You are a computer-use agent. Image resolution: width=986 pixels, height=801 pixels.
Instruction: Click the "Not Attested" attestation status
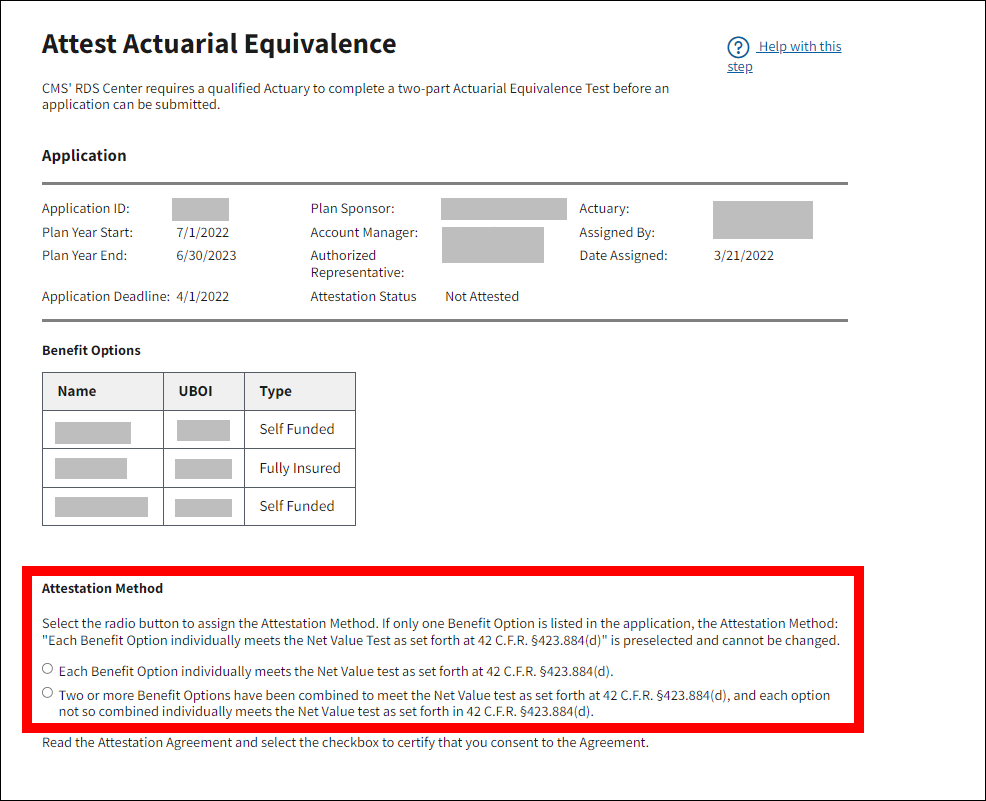482,296
